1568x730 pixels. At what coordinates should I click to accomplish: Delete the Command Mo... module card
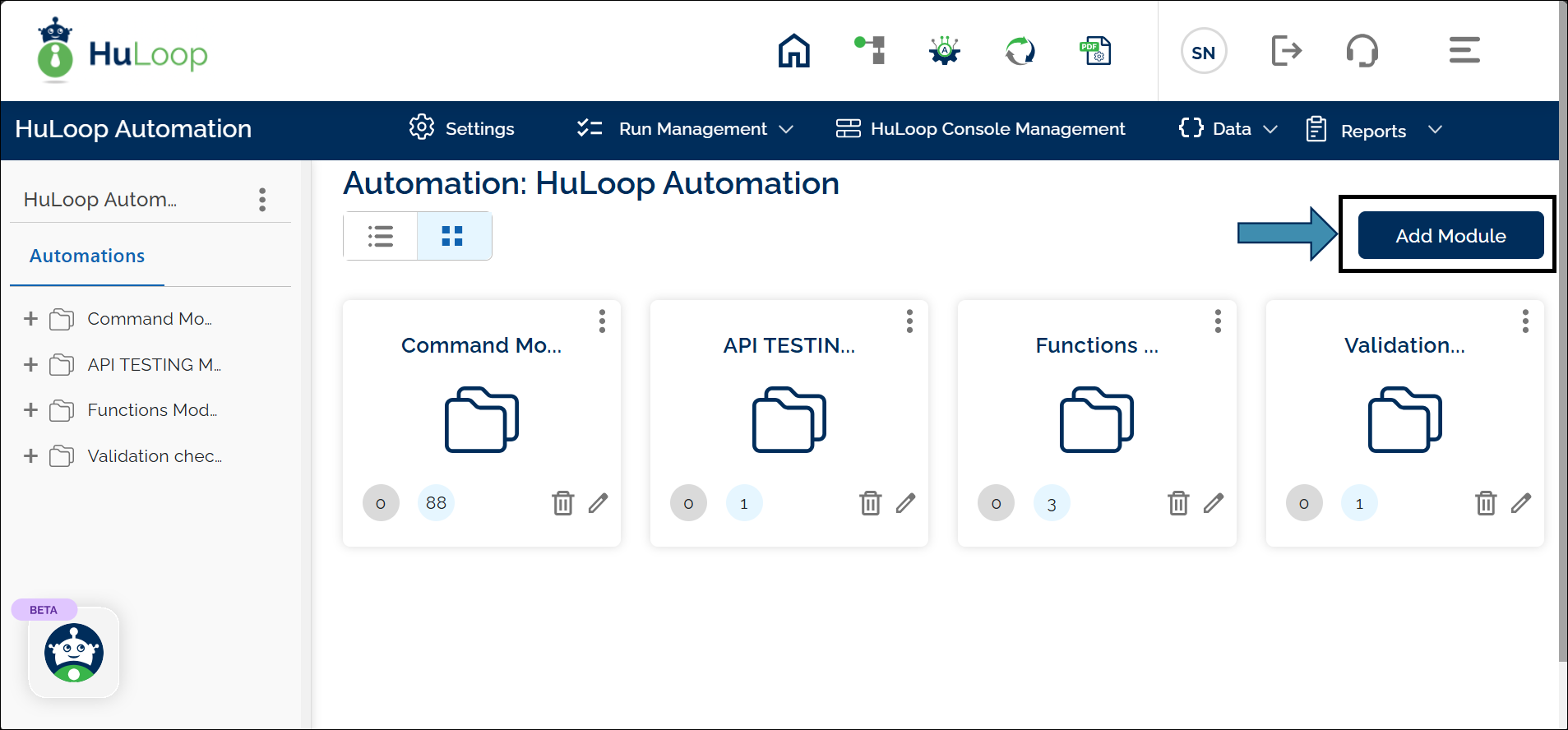tap(562, 502)
